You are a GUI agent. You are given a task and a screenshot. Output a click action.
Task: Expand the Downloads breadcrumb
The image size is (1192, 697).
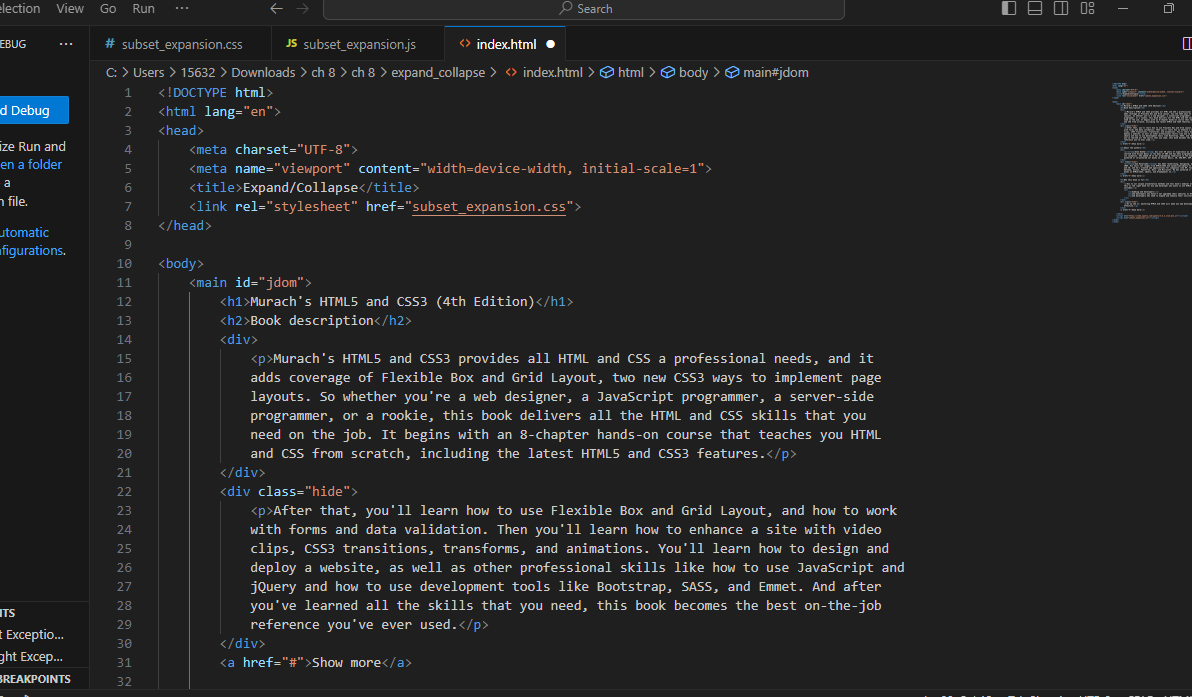tap(263, 72)
